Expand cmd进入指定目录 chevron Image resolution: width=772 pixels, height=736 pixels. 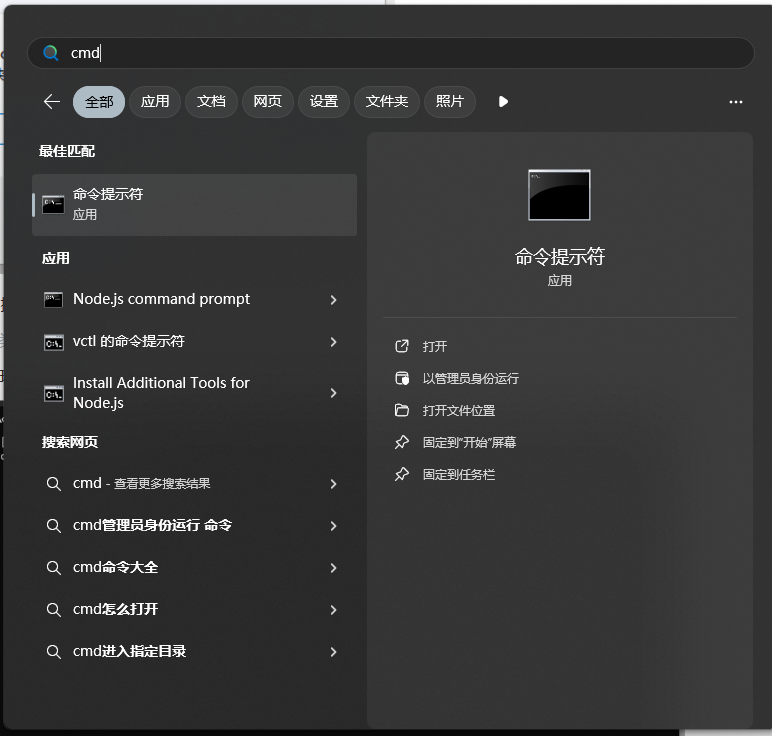pos(333,652)
